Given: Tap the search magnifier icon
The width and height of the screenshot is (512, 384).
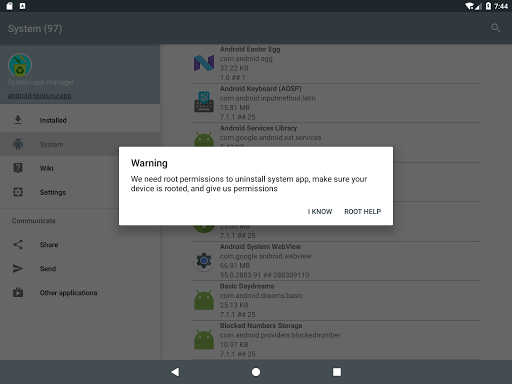Looking at the screenshot, I should (x=495, y=28).
